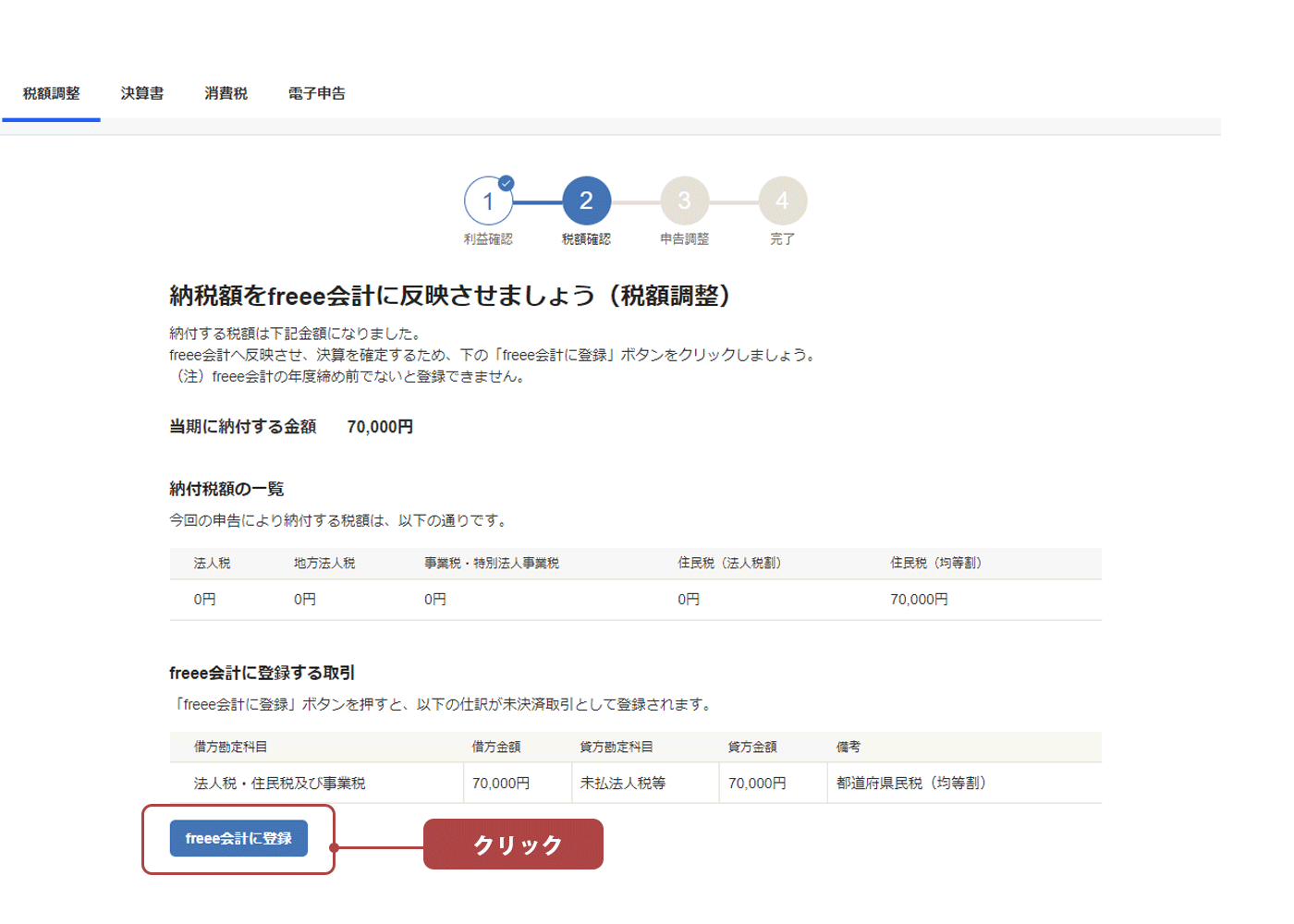The height and width of the screenshot is (924, 1294).
Task: Click the 0円 value under 地方法人税
Action: click(x=305, y=600)
